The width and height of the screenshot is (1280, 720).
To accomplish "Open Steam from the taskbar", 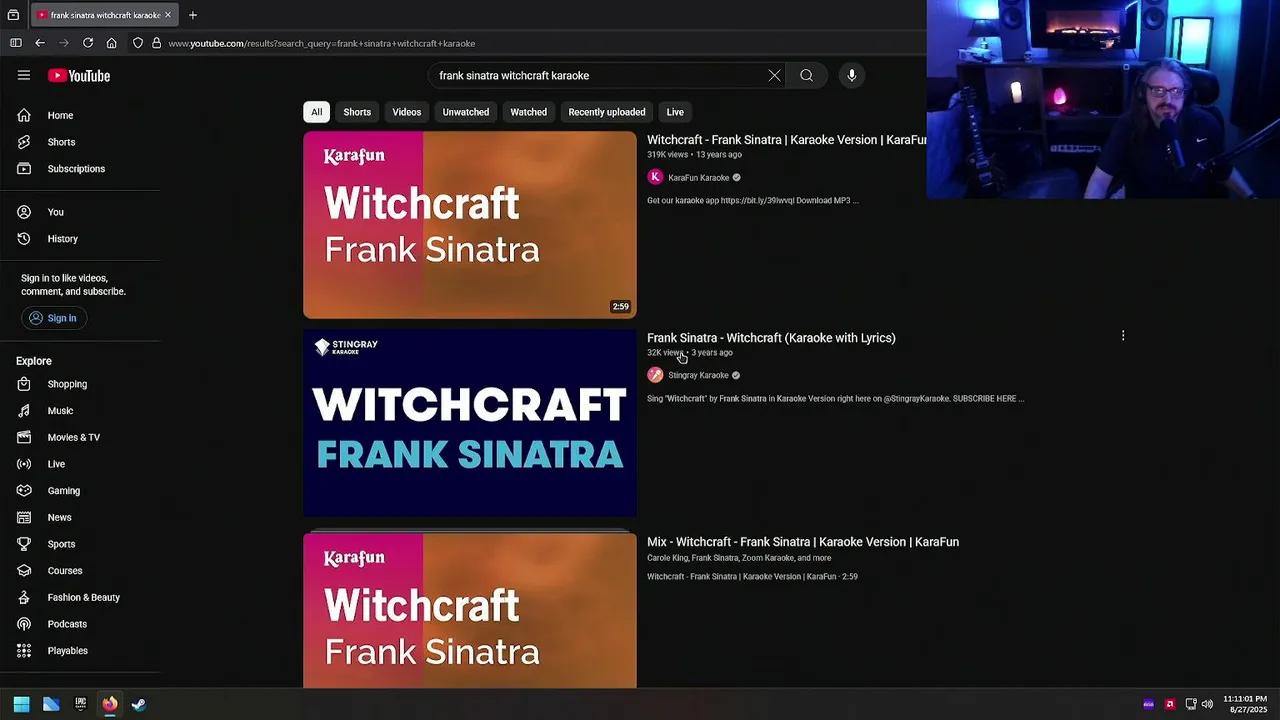I will pyautogui.click(x=139, y=704).
